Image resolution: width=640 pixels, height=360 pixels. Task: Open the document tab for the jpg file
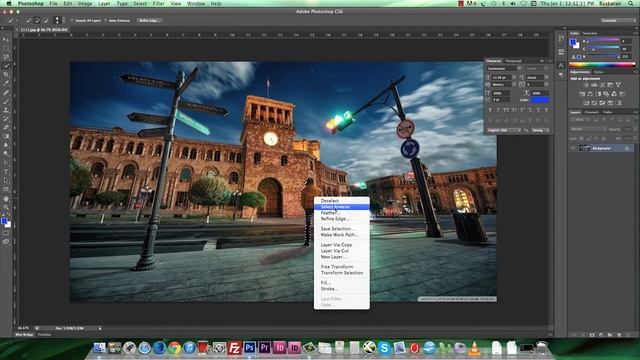44,30
